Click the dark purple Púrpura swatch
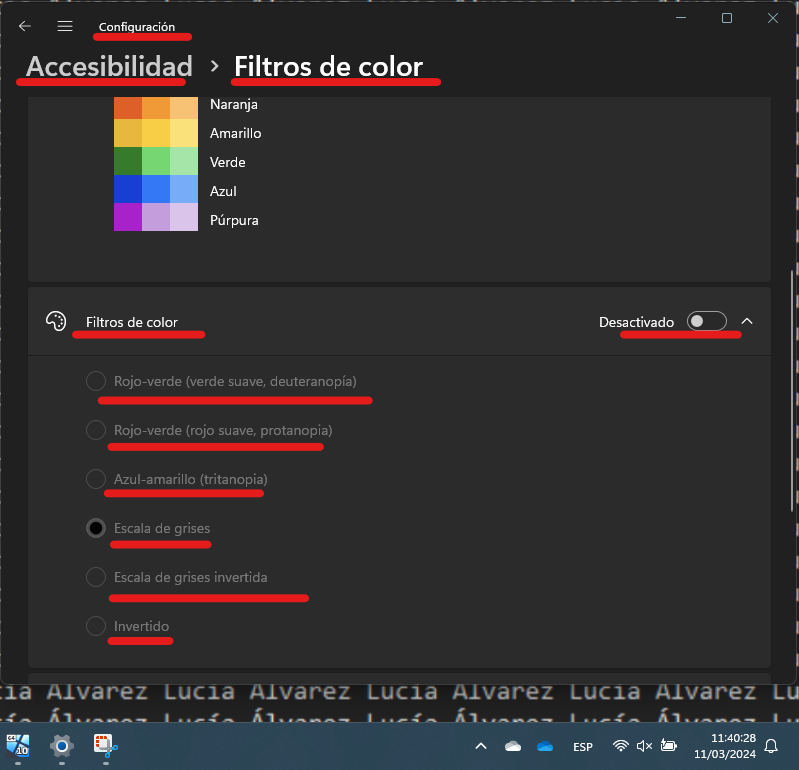Screen dimensions: 799x770 click(x=128, y=217)
